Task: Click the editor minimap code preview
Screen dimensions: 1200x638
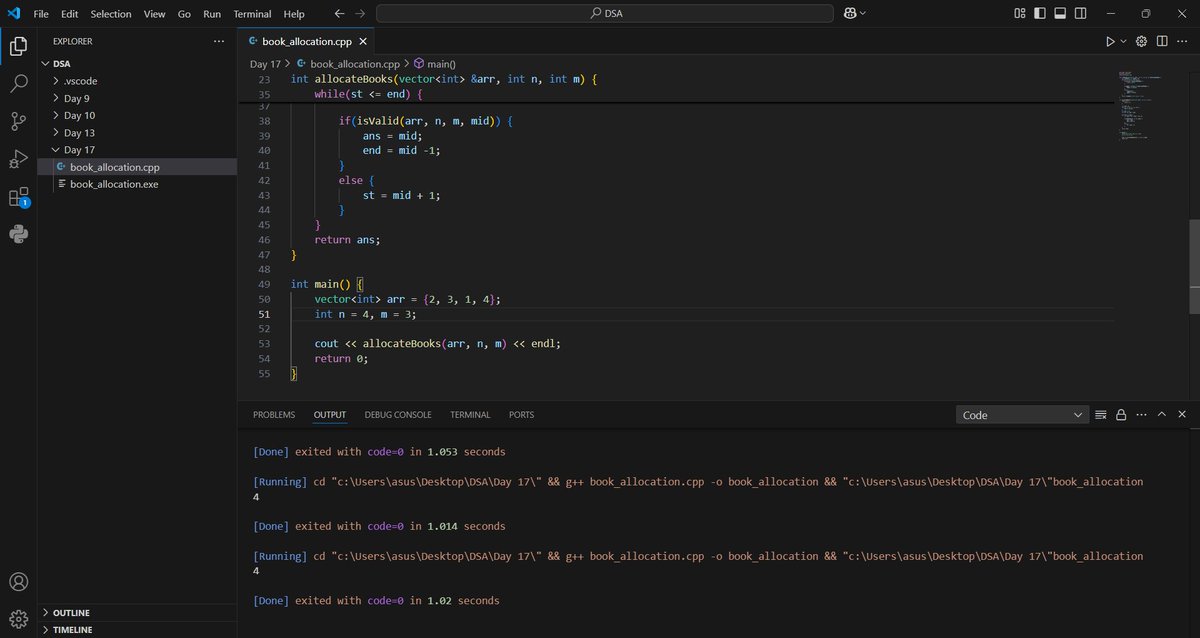Action: pos(1140,105)
